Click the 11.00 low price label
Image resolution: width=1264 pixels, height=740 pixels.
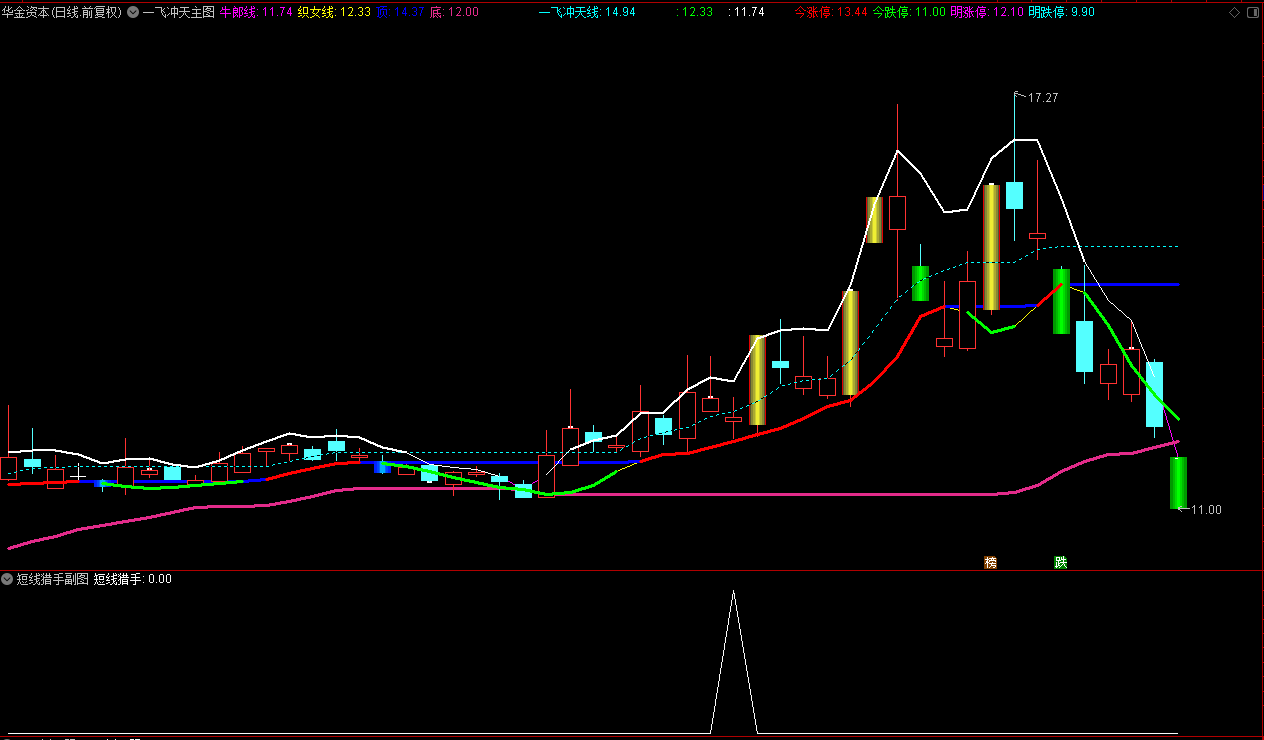point(1206,510)
